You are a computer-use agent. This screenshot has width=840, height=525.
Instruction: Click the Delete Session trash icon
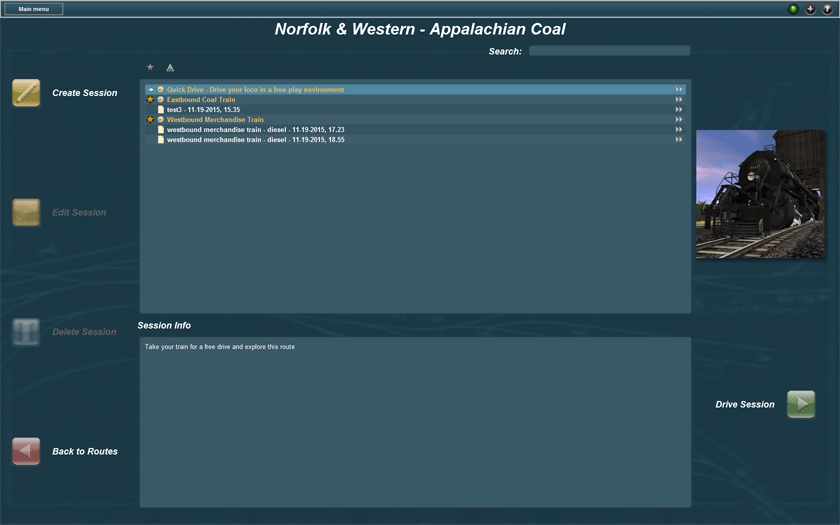point(26,332)
